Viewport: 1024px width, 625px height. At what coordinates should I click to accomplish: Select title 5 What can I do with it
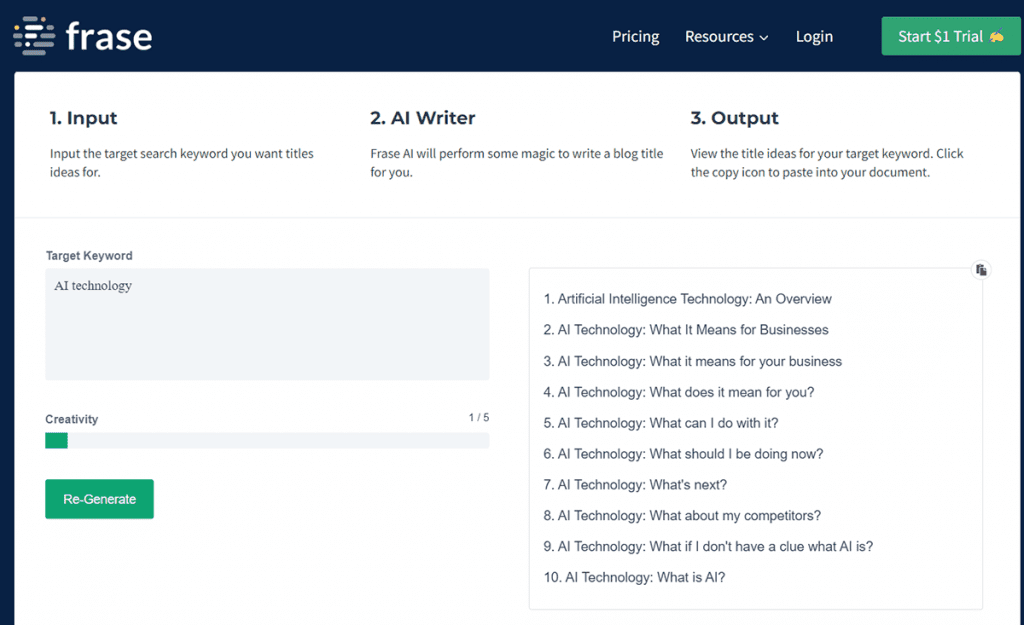tap(661, 423)
